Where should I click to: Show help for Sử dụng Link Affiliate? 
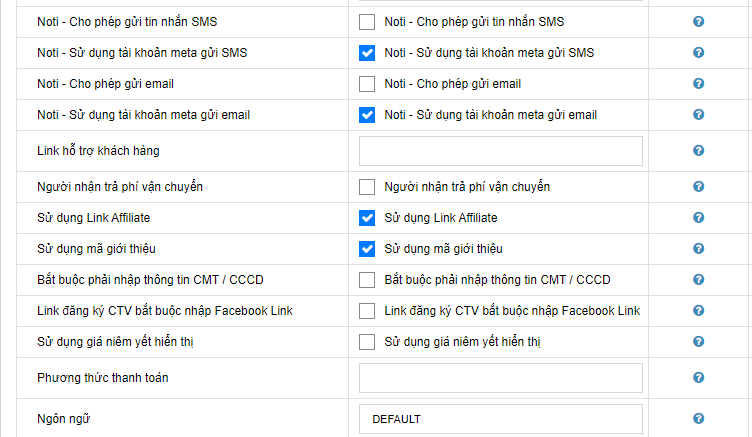(x=698, y=217)
